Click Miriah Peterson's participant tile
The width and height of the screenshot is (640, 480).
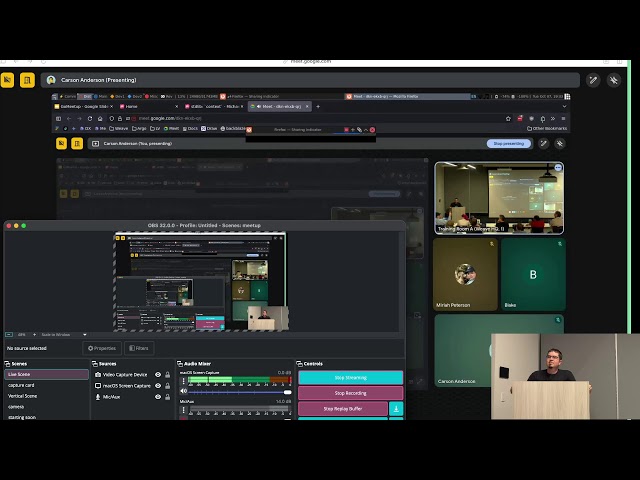pyautogui.click(x=465, y=274)
